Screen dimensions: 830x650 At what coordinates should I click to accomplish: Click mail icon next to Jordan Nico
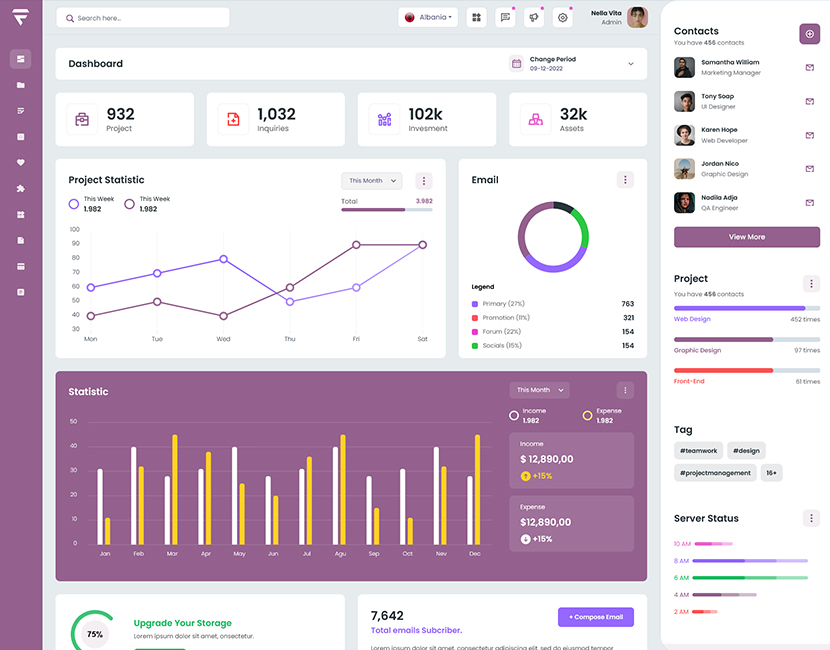[809, 169]
